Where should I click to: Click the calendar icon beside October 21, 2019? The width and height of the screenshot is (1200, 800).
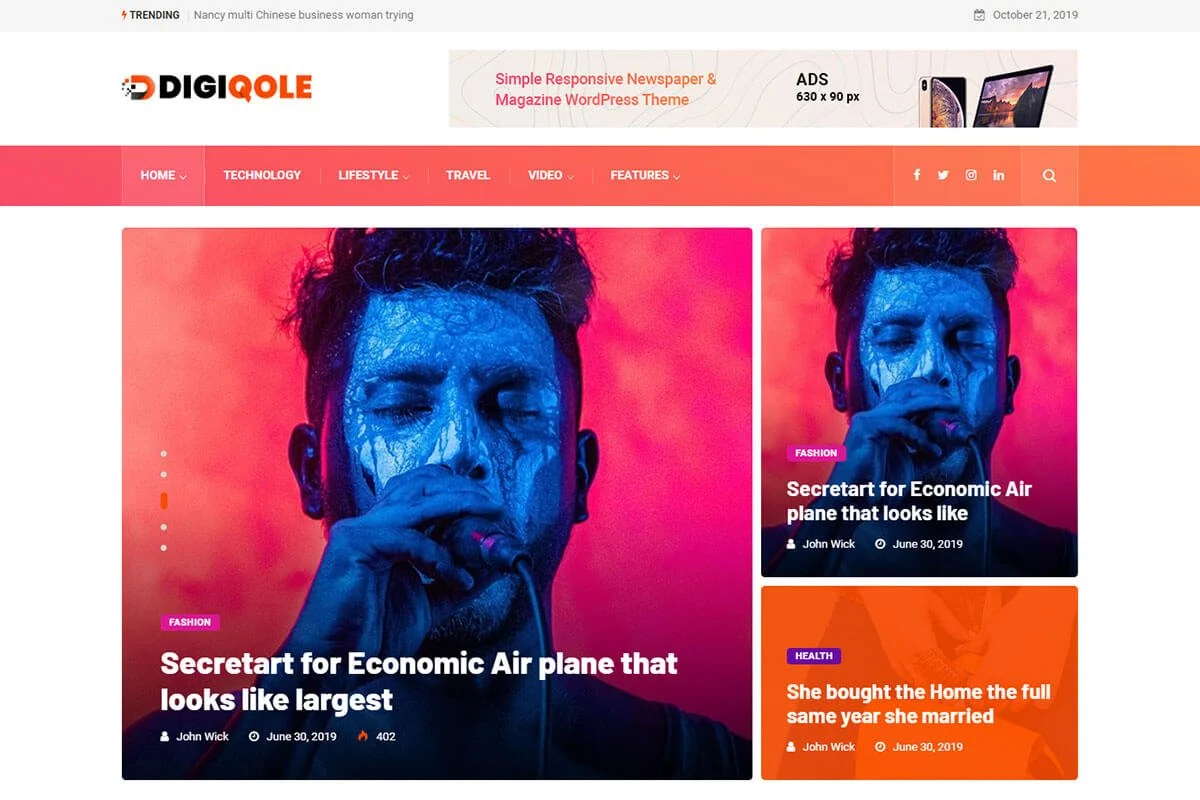tap(979, 15)
